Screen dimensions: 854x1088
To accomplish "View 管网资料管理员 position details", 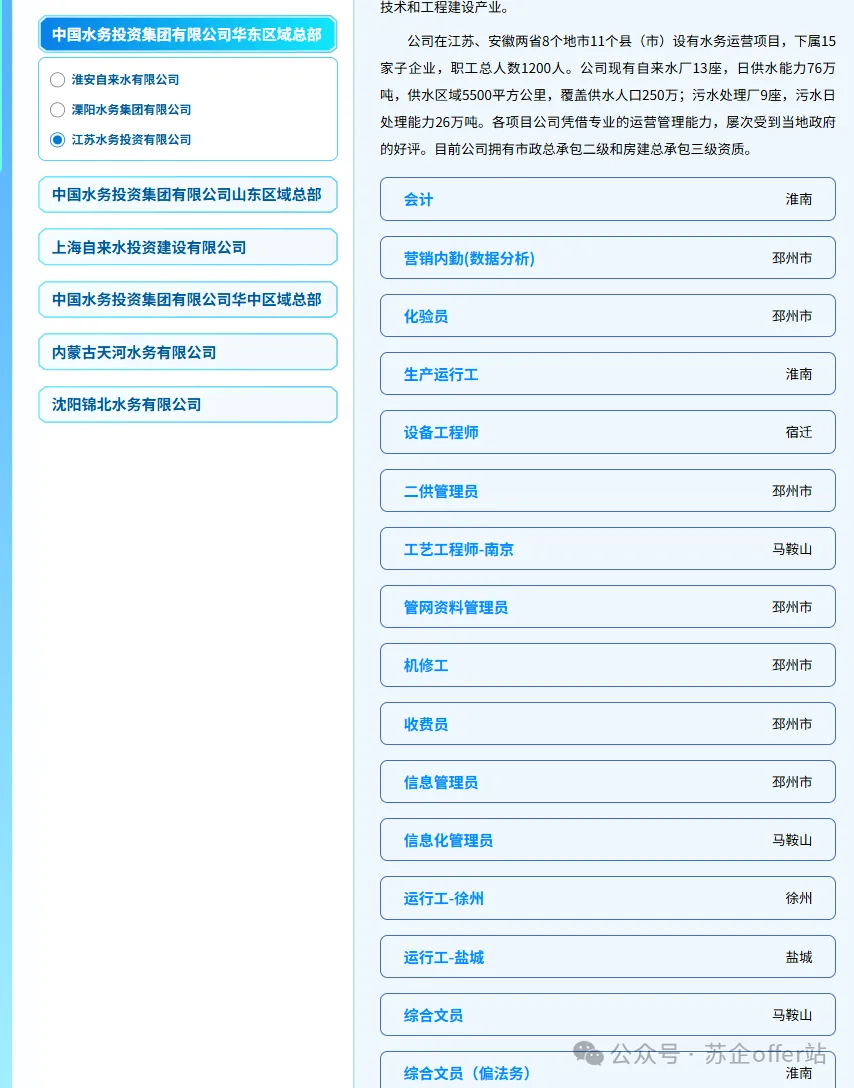I will pyautogui.click(x=608, y=607).
